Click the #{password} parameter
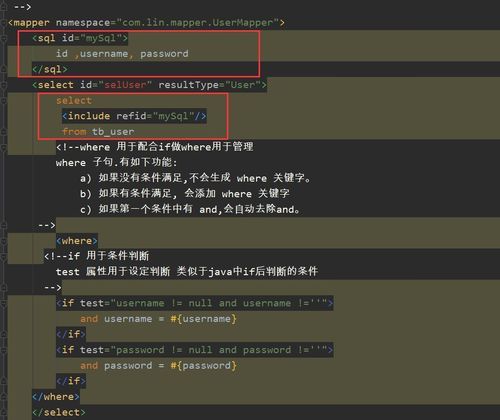500x420 pixels. 203,366
